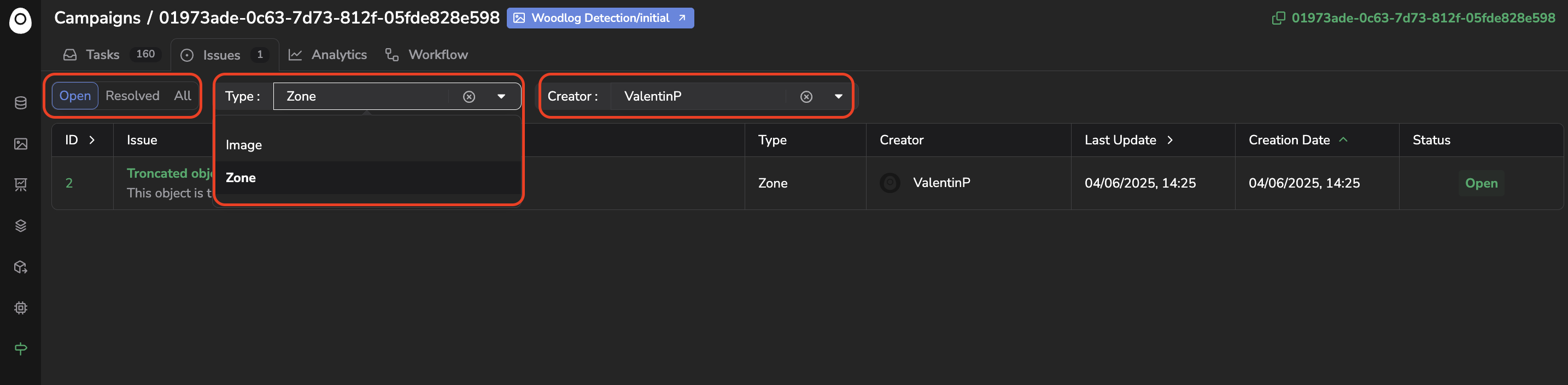Copy campaign ID in green text
The width and height of the screenshot is (1568, 385).
click(x=1423, y=18)
